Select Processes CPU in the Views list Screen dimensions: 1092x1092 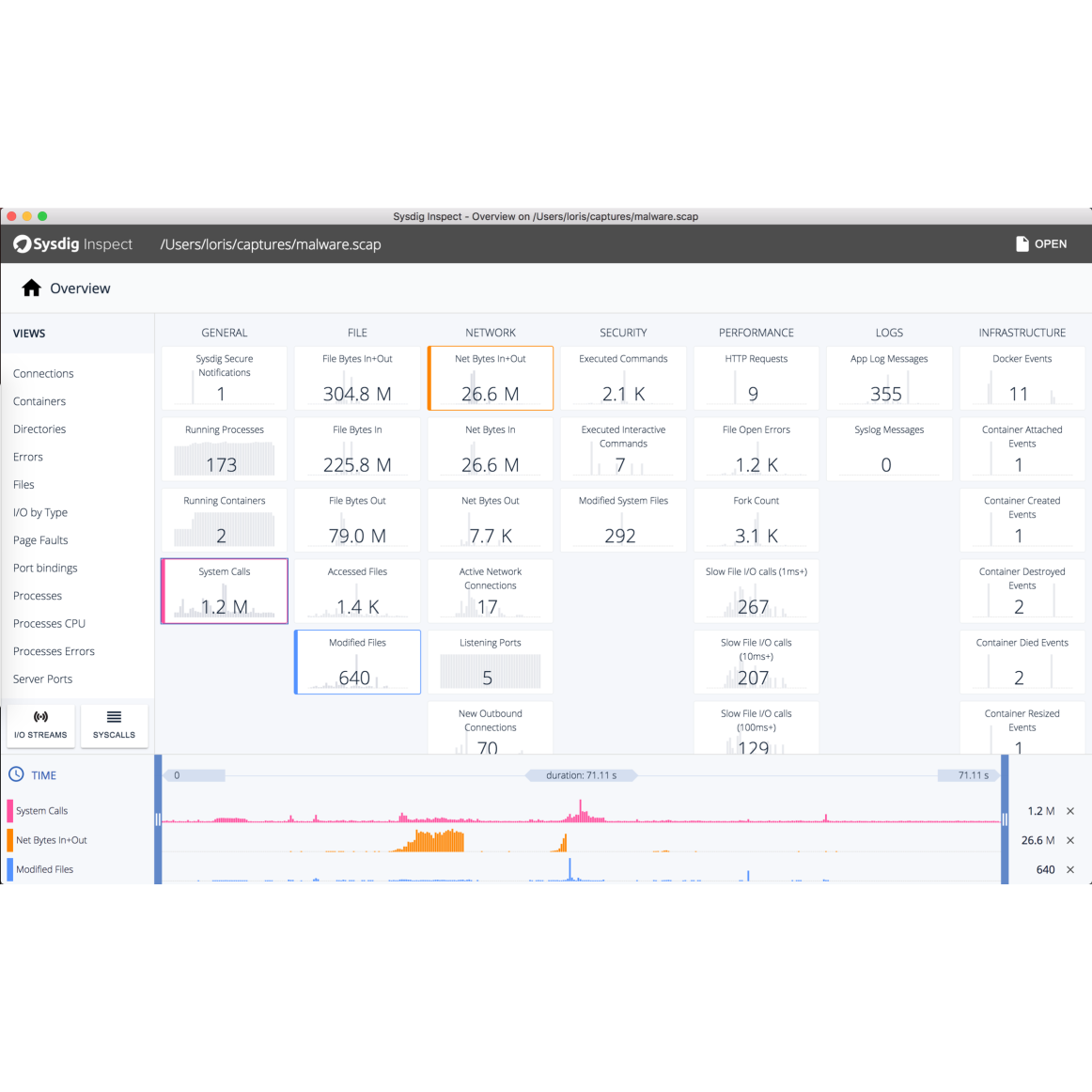49,624
